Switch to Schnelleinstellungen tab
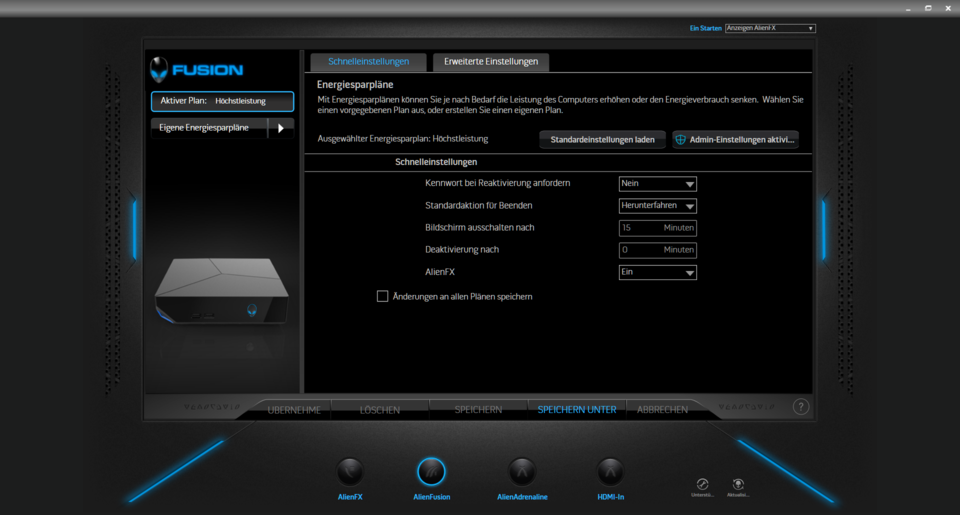The width and height of the screenshot is (960, 515). point(369,62)
